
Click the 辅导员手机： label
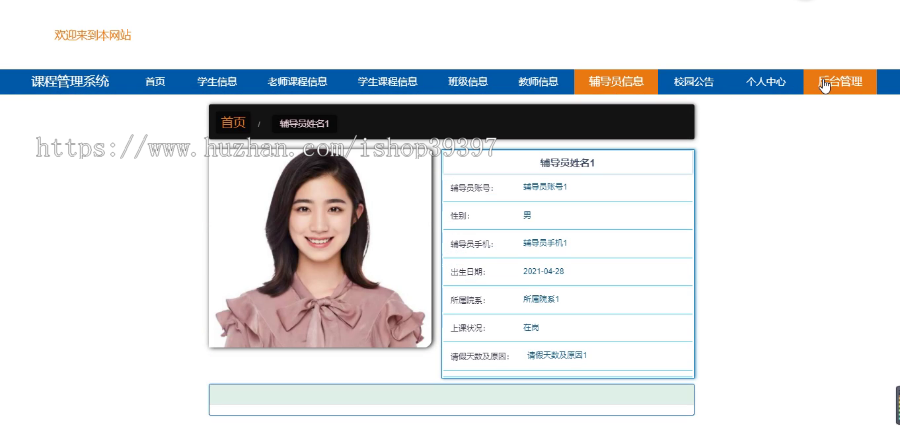pos(472,244)
